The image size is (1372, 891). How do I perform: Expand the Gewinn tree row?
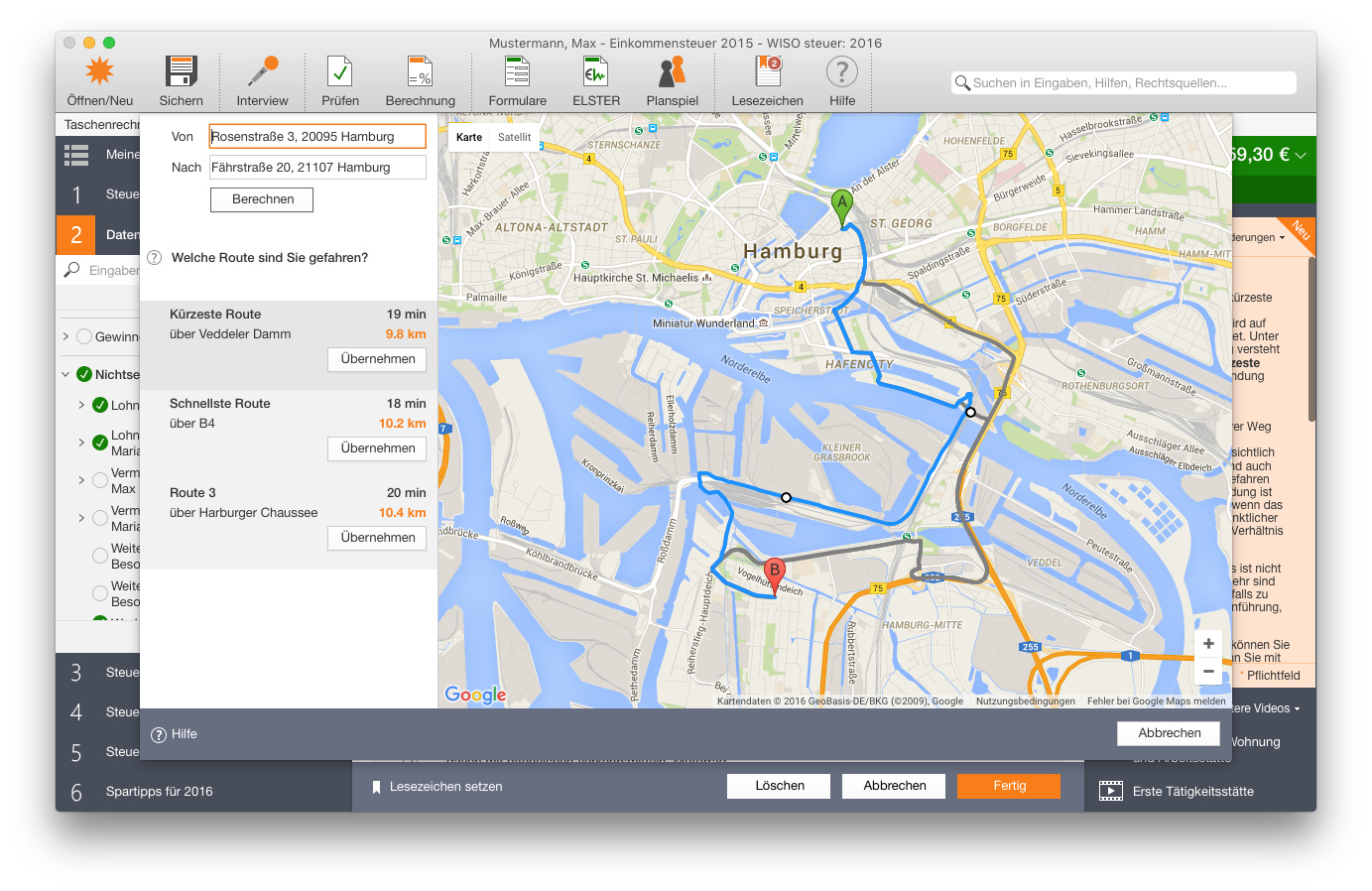coord(66,336)
